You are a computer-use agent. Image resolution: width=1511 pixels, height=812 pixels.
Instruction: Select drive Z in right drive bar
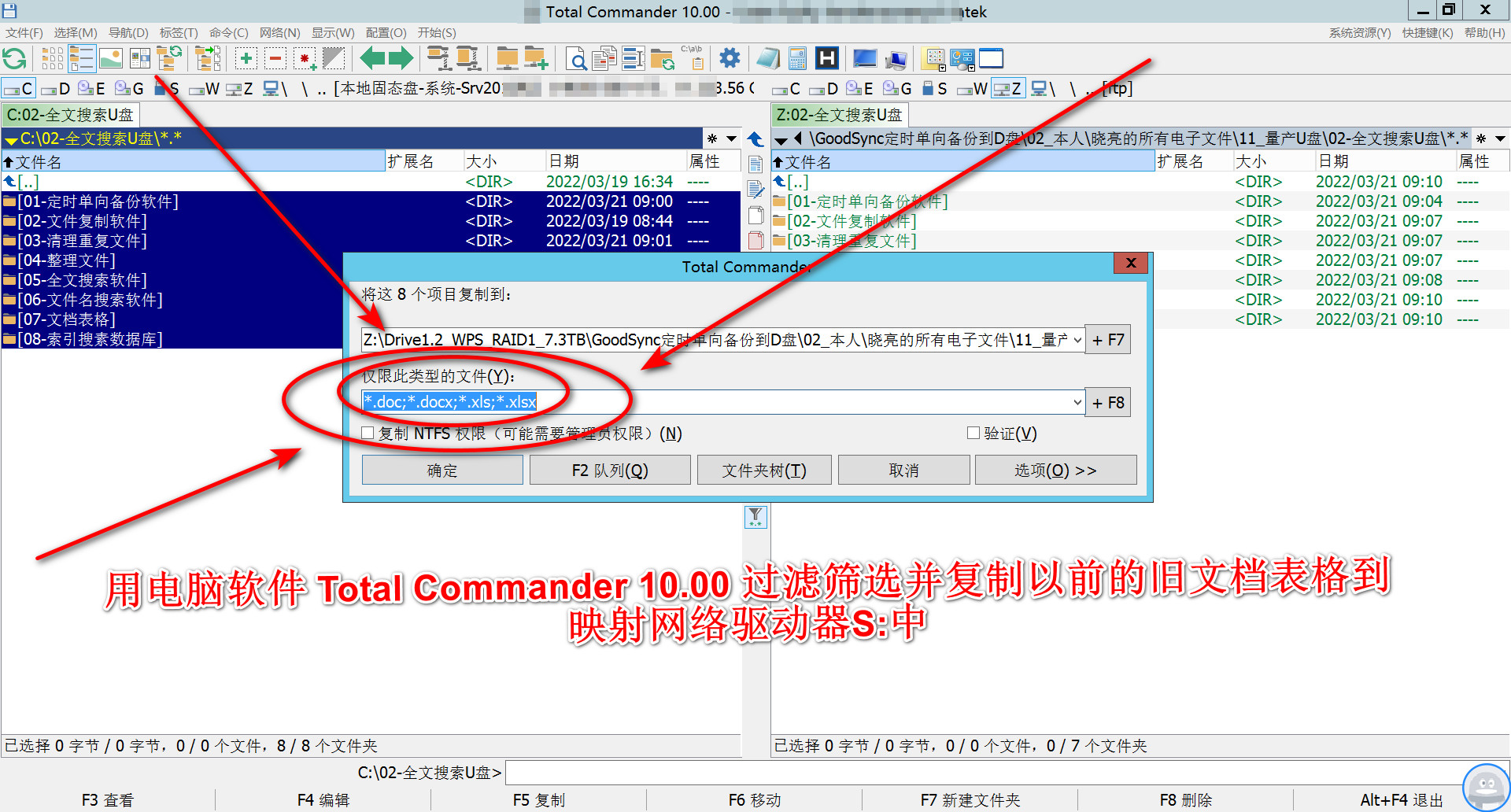tap(1008, 89)
